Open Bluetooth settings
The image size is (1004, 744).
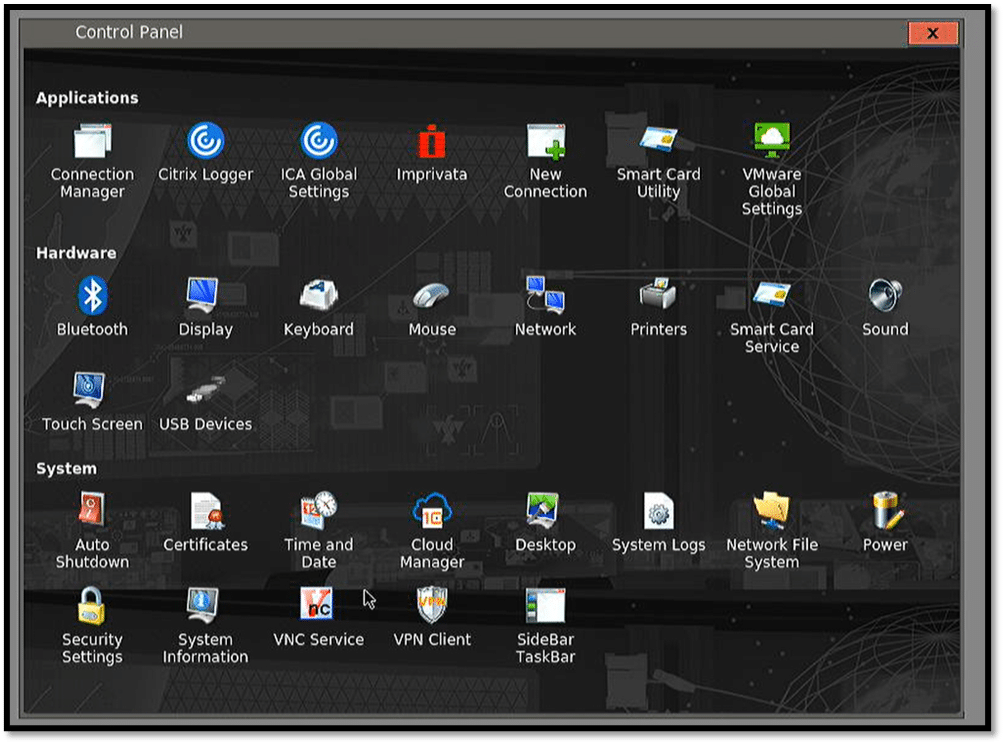click(x=92, y=307)
